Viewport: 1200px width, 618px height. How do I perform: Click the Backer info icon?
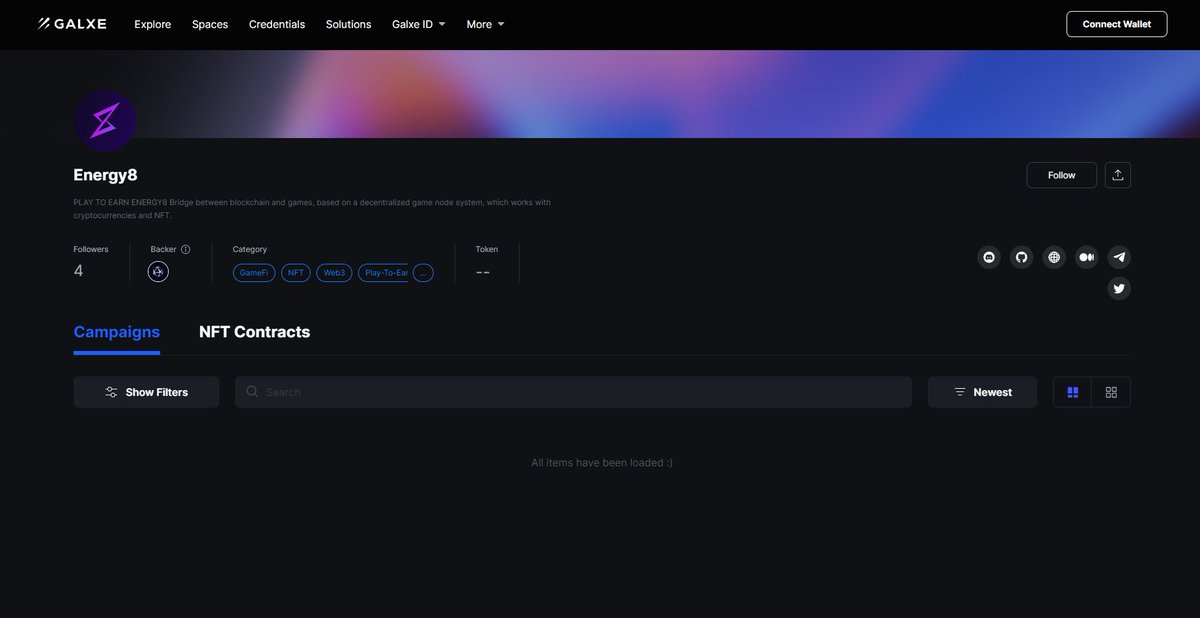(185, 249)
